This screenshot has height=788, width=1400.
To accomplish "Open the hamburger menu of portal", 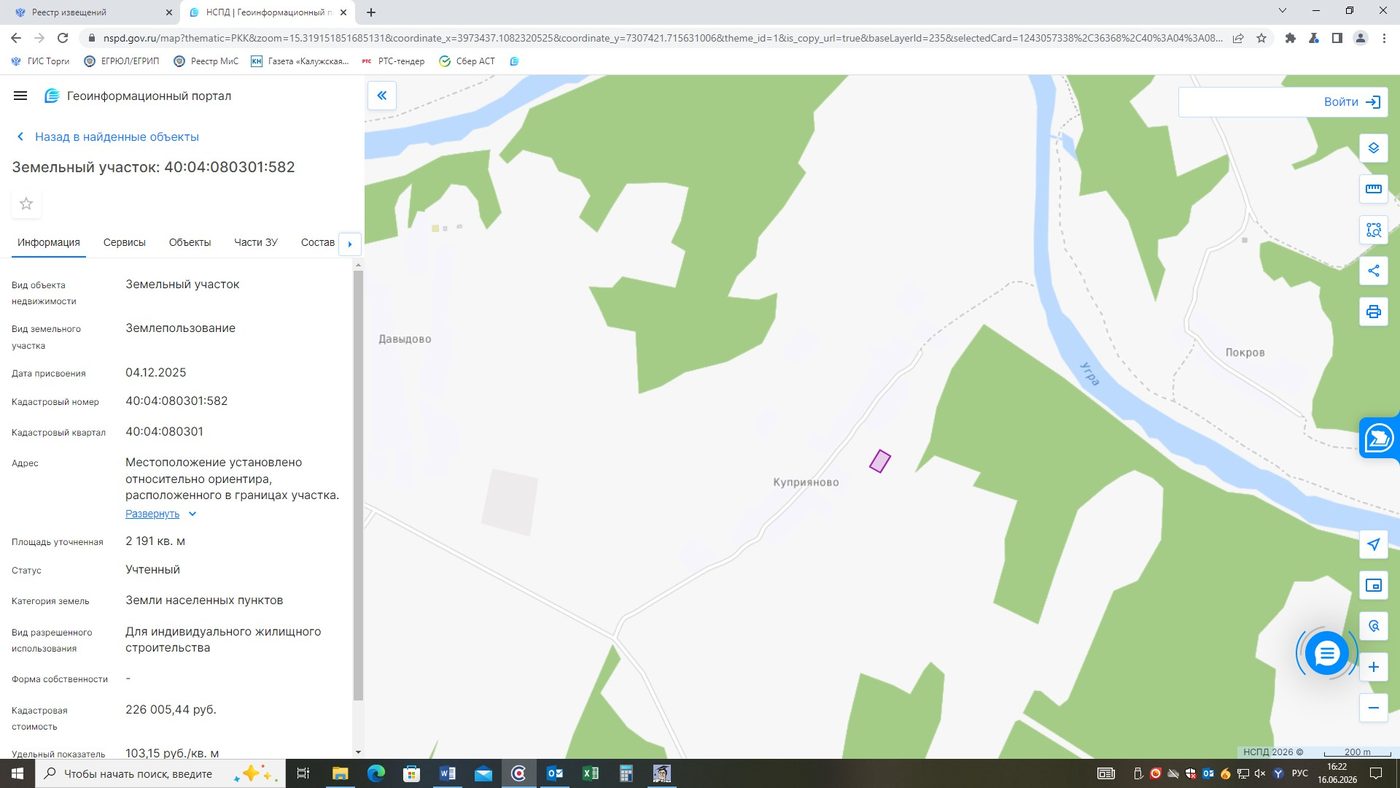I will 20,96.
